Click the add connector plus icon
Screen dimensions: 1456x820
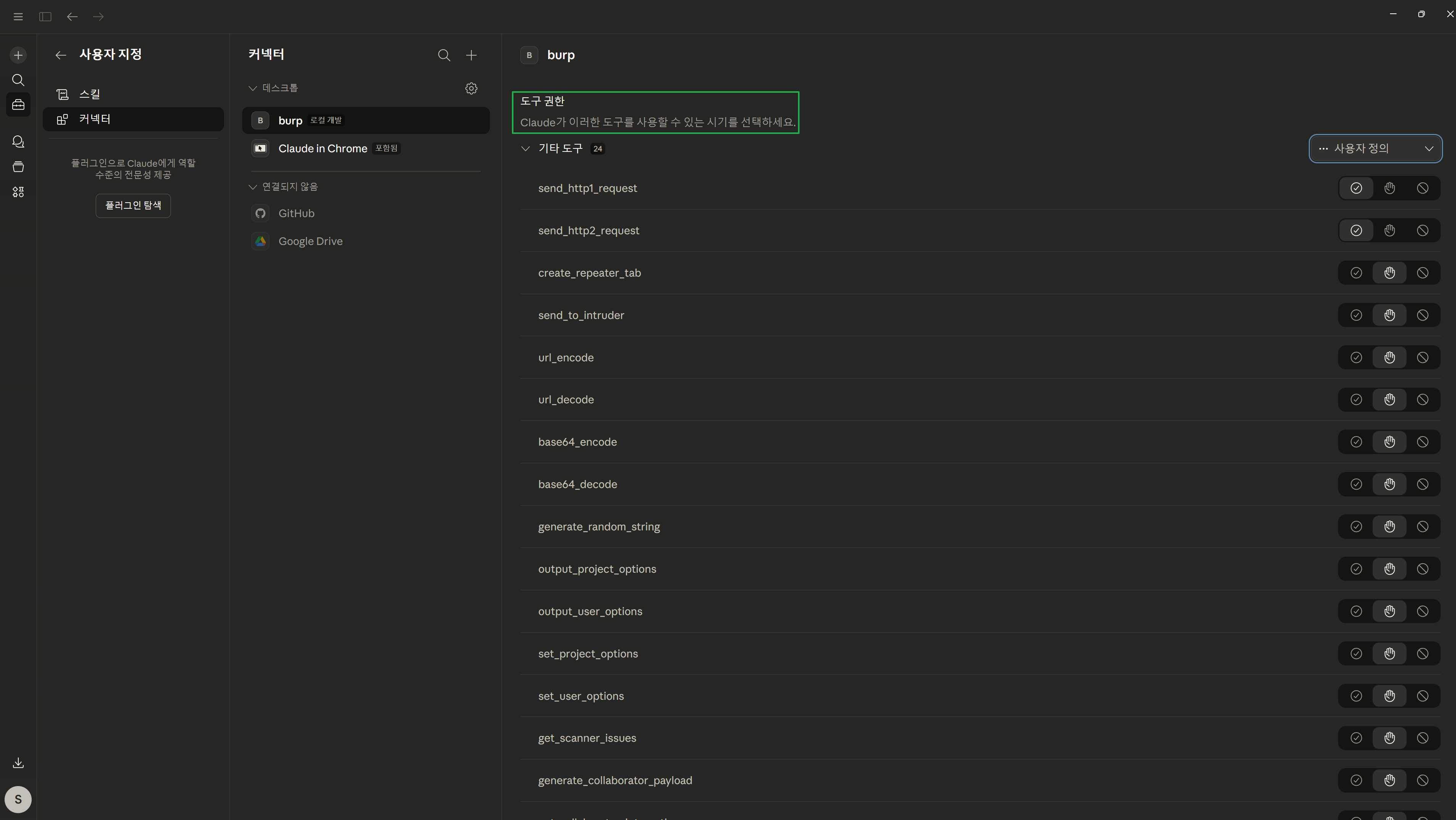click(471, 55)
